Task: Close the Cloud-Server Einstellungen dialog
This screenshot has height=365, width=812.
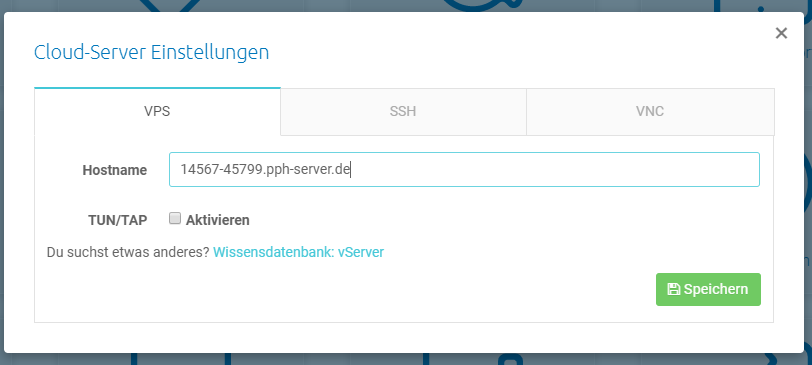Action: pos(781,33)
